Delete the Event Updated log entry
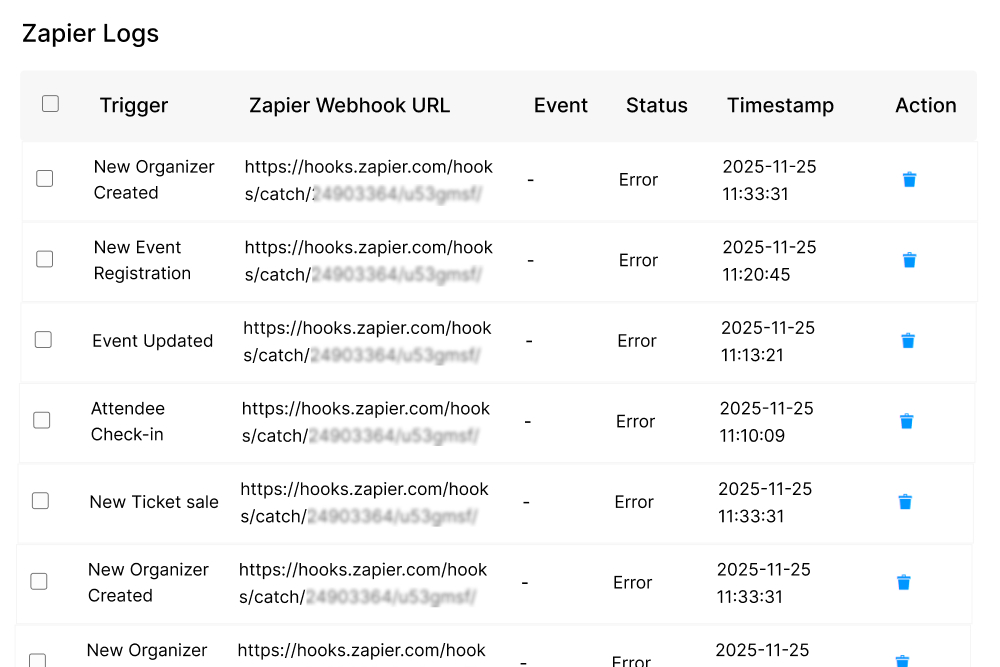The height and width of the screenshot is (667, 1000). pyautogui.click(x=907, y=341)
